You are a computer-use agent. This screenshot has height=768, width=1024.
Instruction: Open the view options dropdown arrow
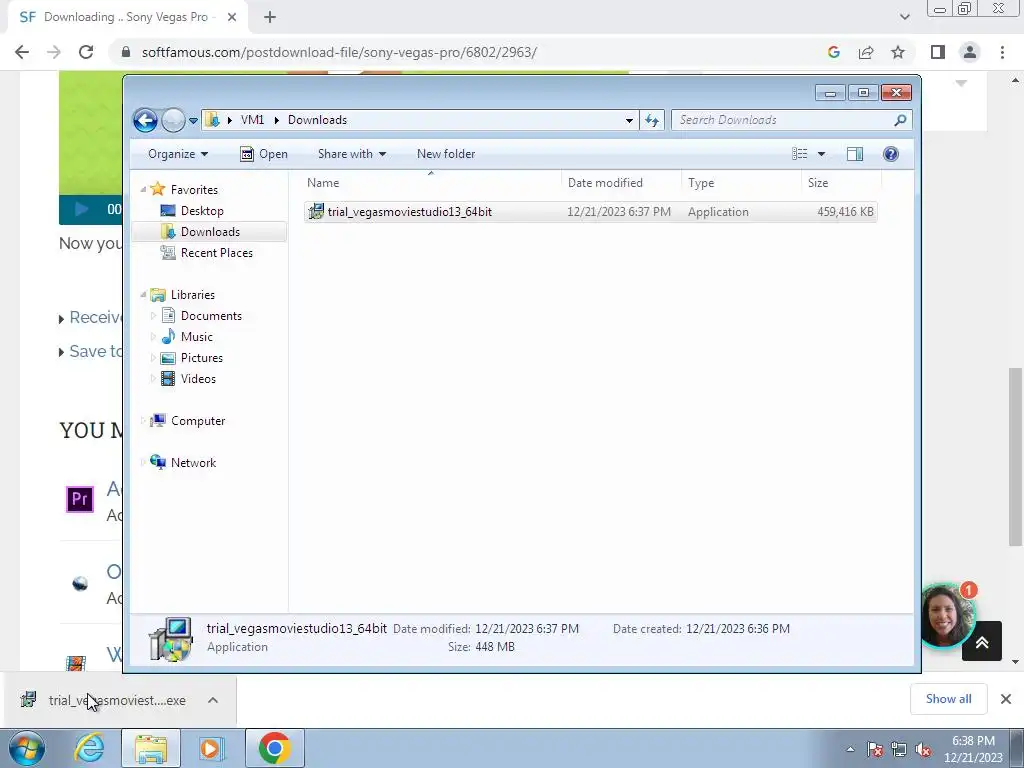(x=822, y=154)
